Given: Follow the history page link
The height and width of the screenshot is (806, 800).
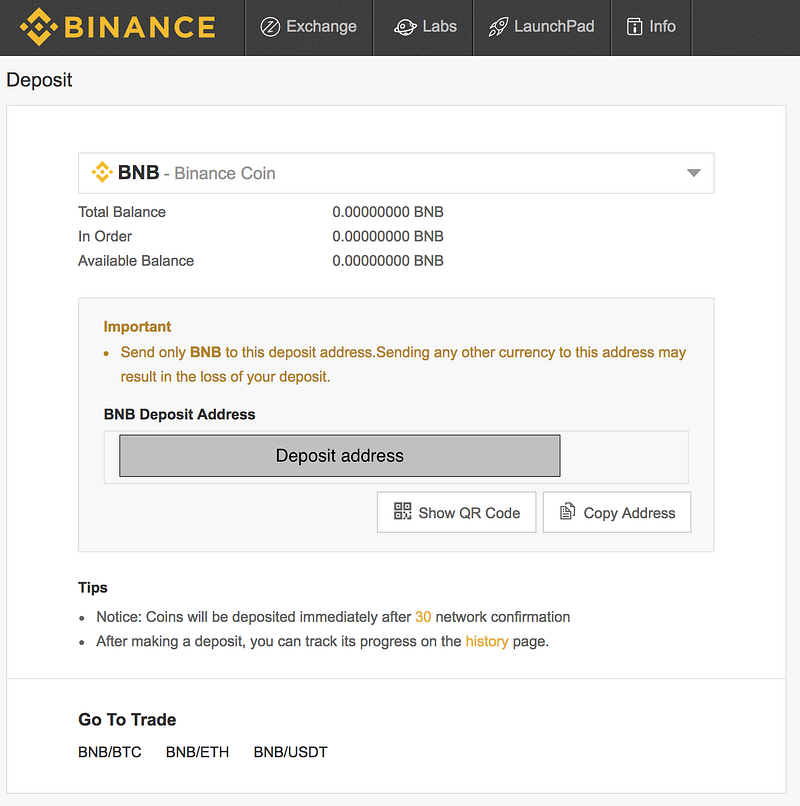Looking at the screenshot, I should tap(486, 642).
